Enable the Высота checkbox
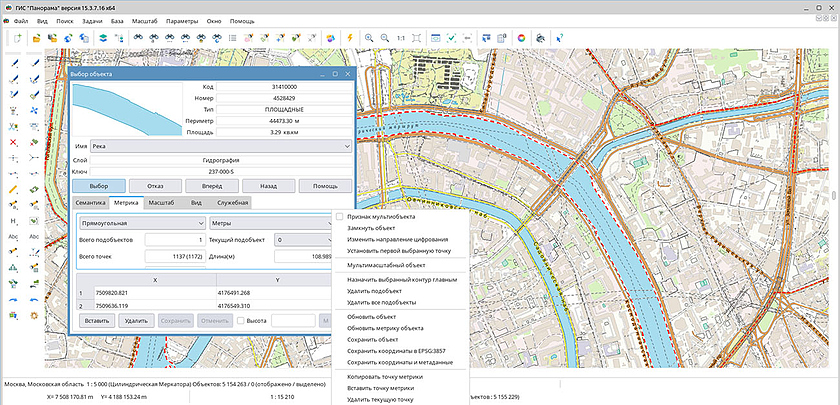Image resolution: width=840 pixels, height=405 pixels. [x=241, y=320]
